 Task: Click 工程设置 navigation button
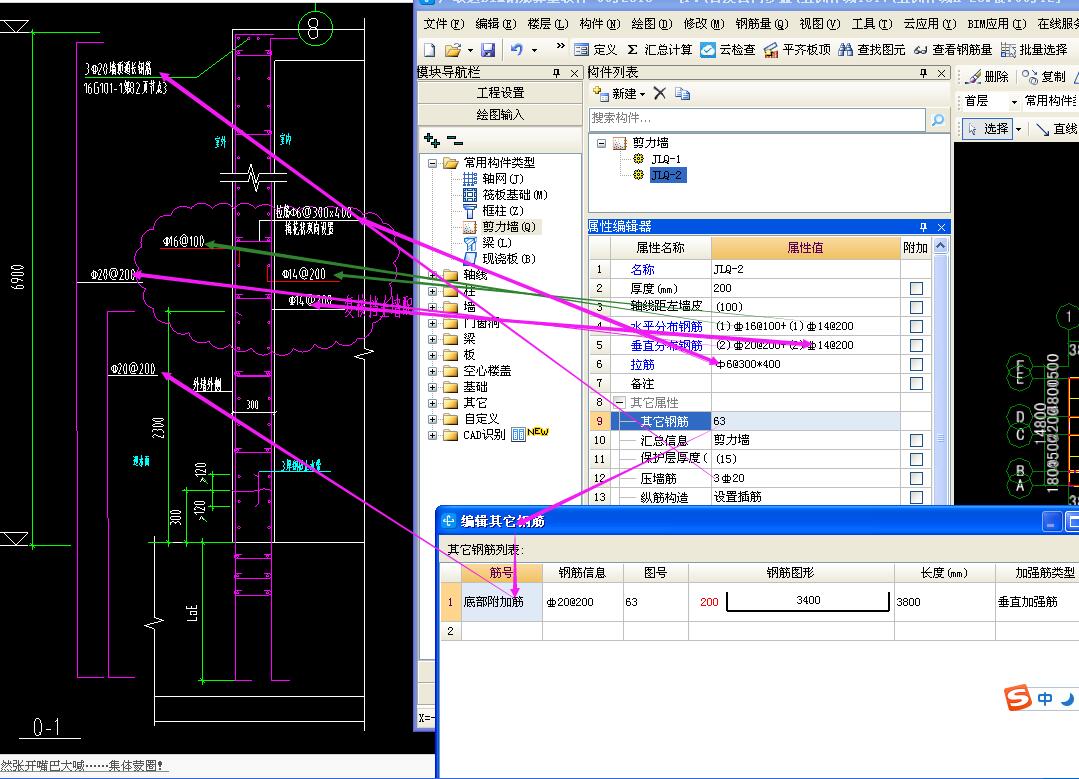tap(500, 92)
